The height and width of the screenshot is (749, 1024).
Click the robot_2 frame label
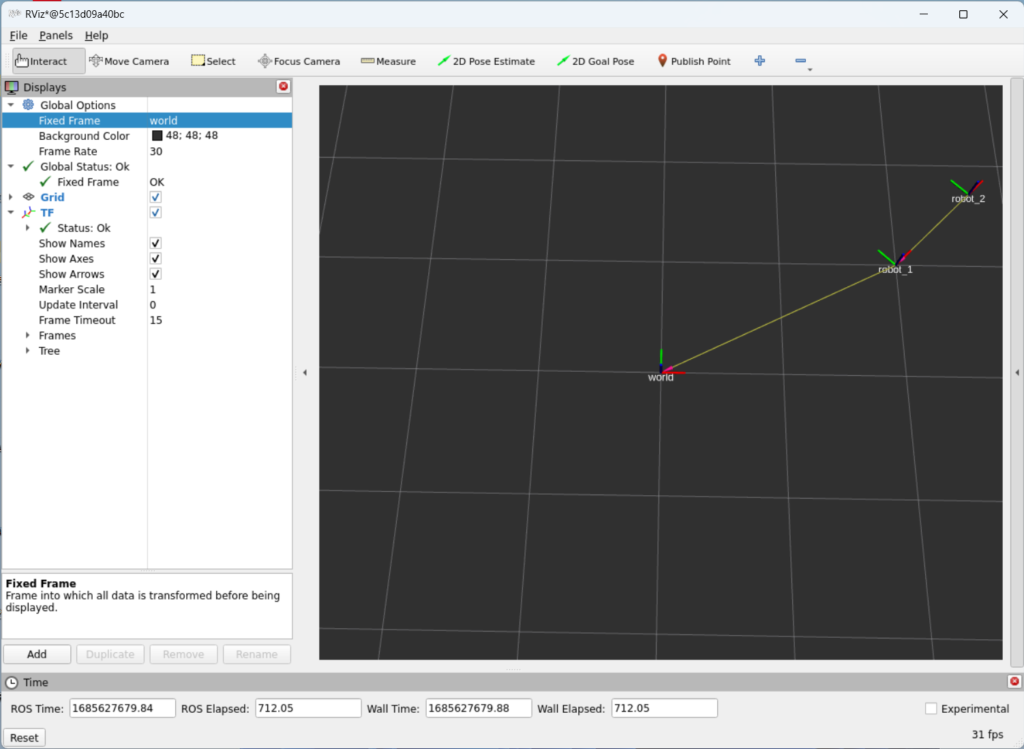[968, 199]
